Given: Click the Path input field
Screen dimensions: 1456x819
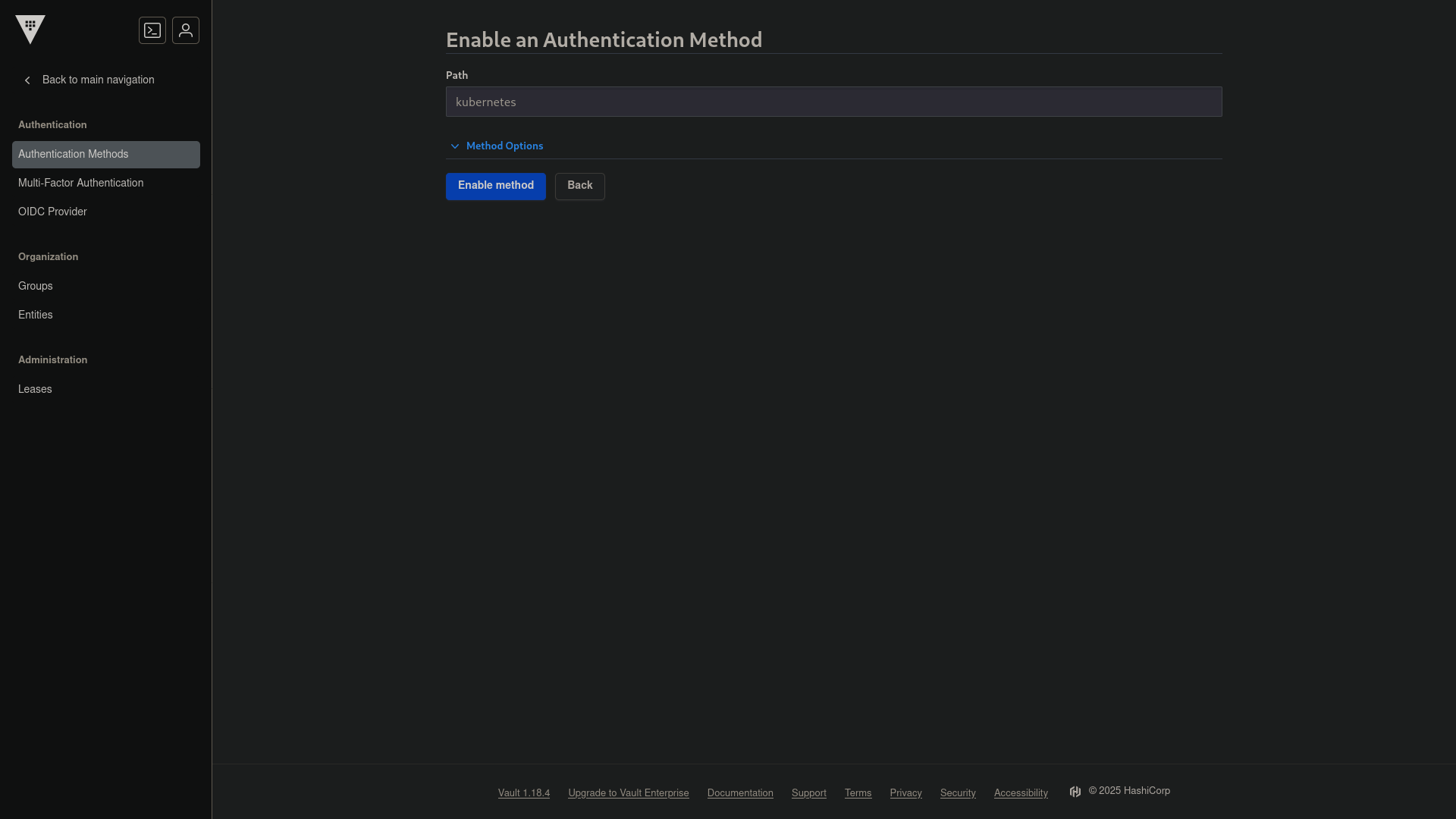Looking at the screenshot, I should point(833,102).
